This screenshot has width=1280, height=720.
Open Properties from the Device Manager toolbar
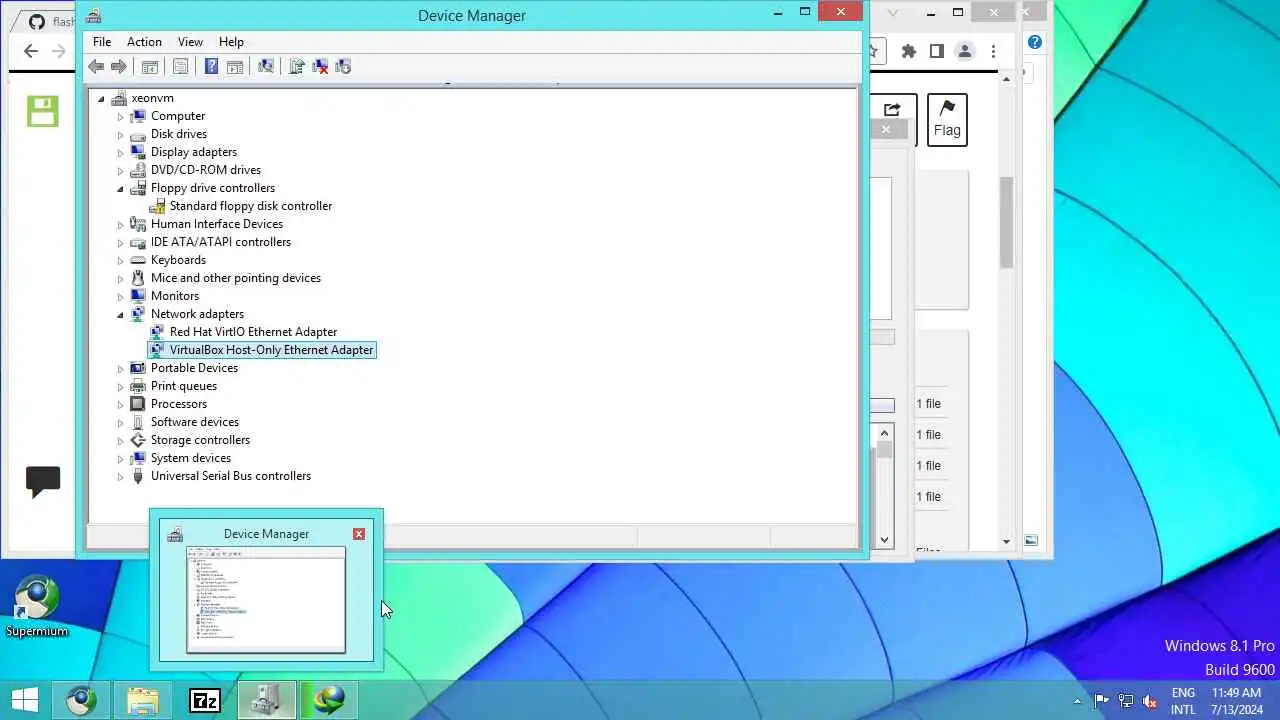(x=181, y=67)
